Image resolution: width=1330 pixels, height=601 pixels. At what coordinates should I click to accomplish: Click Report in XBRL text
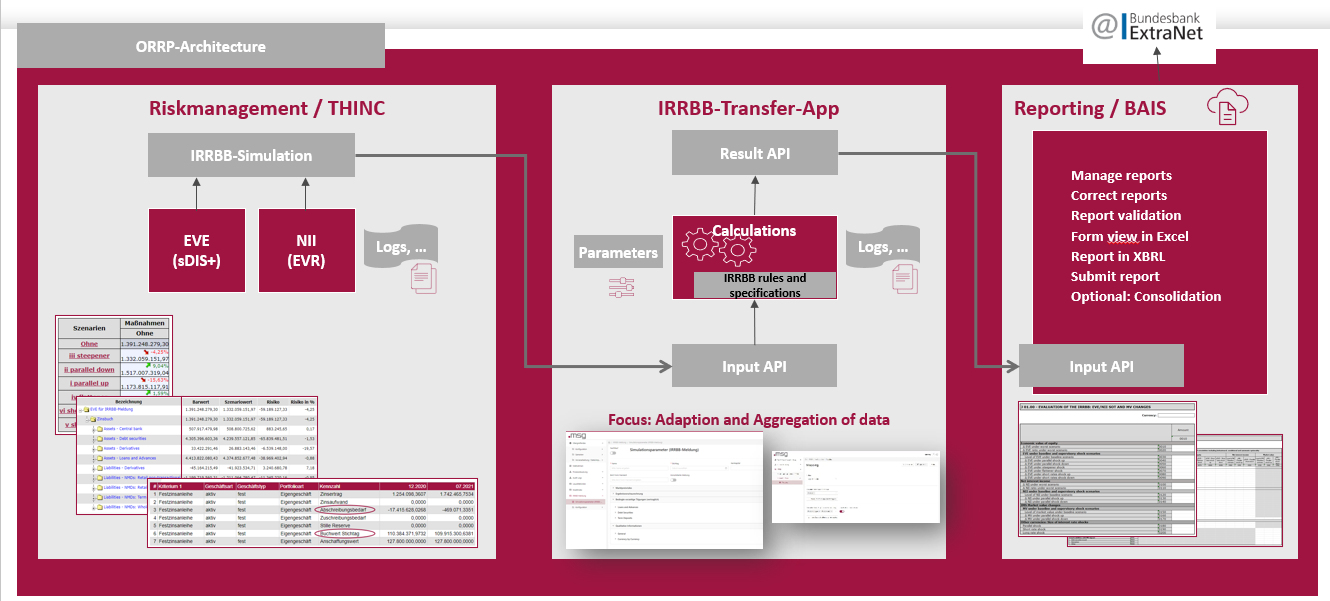pos(1118,256)
